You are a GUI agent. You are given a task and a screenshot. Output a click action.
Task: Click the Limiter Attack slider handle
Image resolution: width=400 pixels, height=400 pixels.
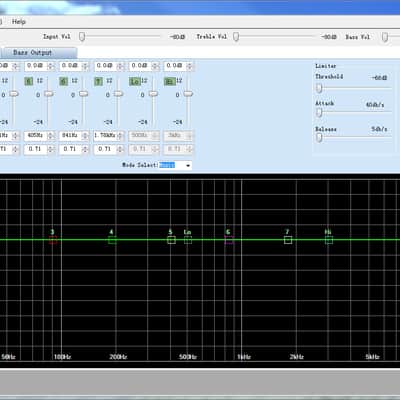point(319,113)
